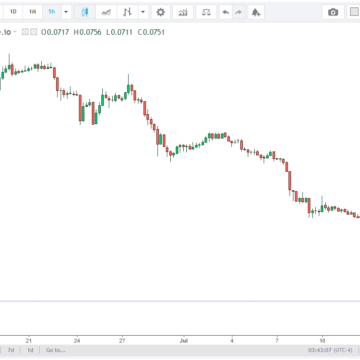
Task: Undo the last chart action
Action: point(226,12)
